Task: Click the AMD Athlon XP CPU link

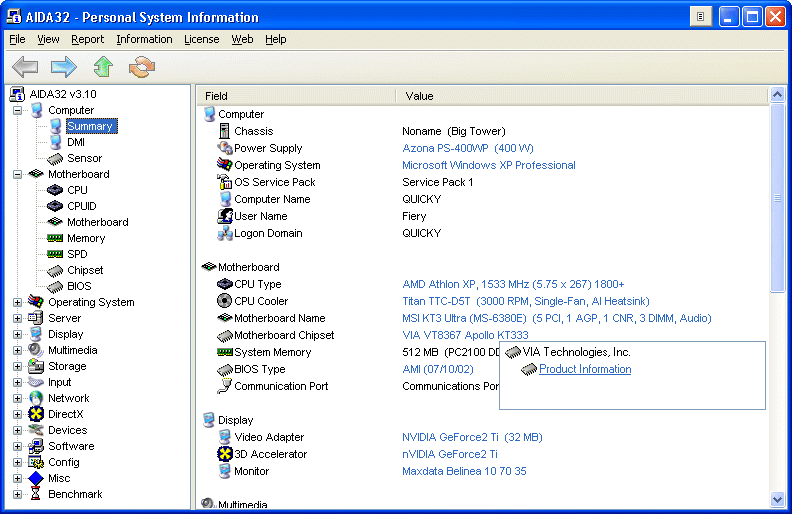Action: tap(513, 284)
